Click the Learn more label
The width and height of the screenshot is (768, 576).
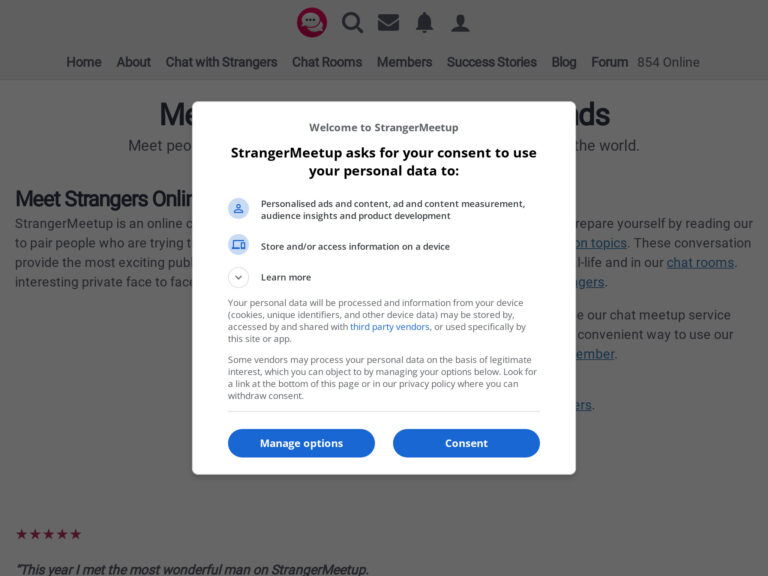(286, 277)
